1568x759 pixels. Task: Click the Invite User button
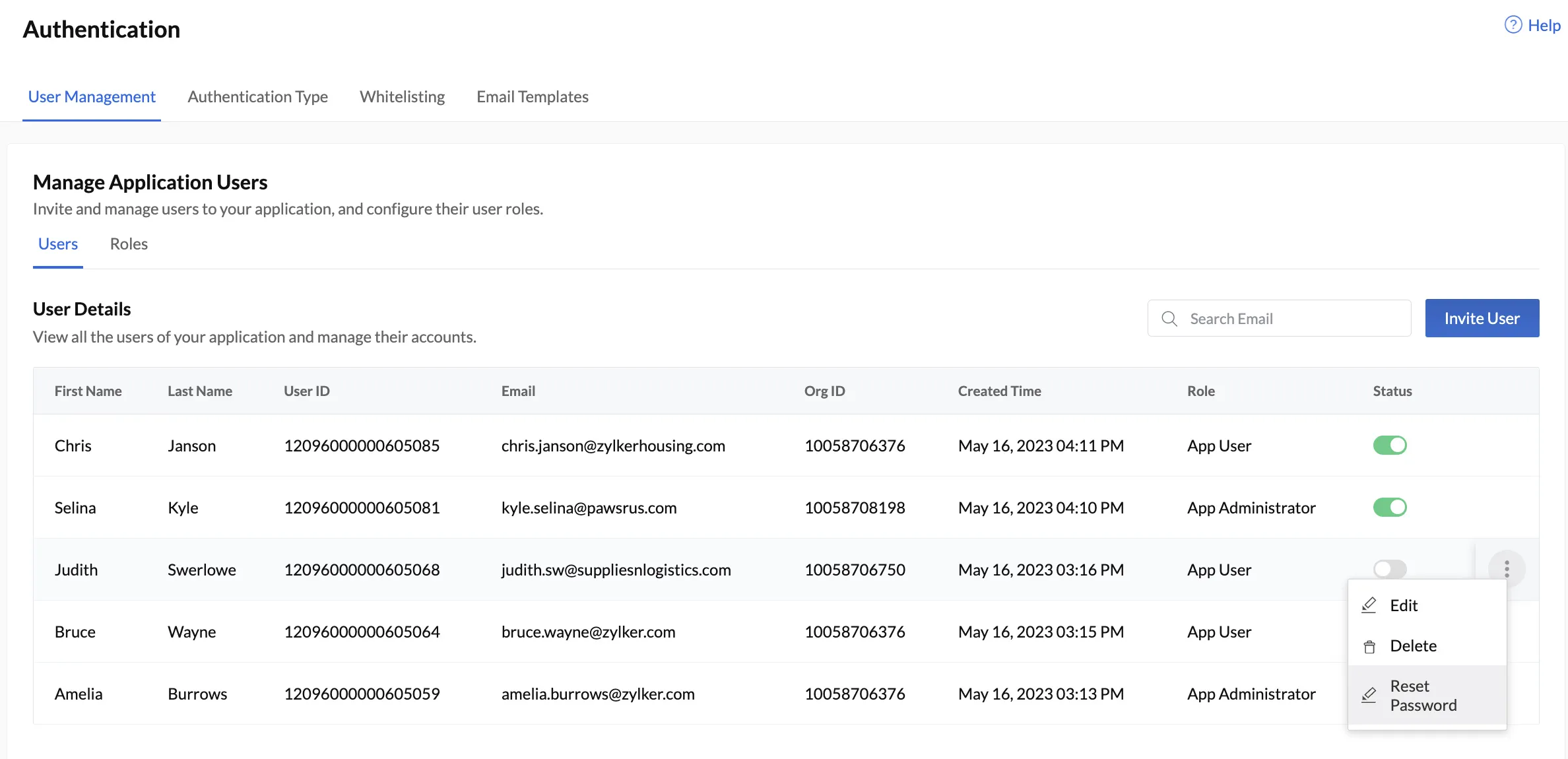click(1482, 318)
